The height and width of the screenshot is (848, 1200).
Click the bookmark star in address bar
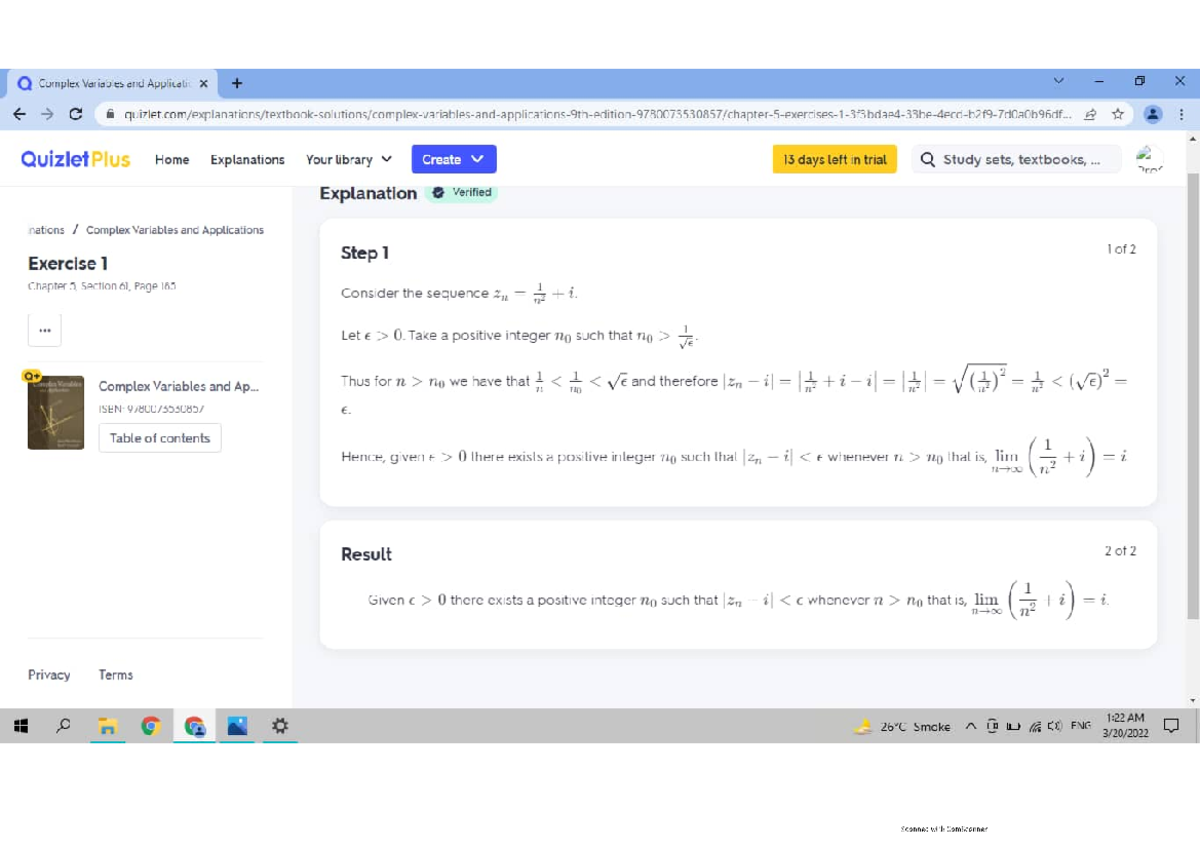(1117, 114)
